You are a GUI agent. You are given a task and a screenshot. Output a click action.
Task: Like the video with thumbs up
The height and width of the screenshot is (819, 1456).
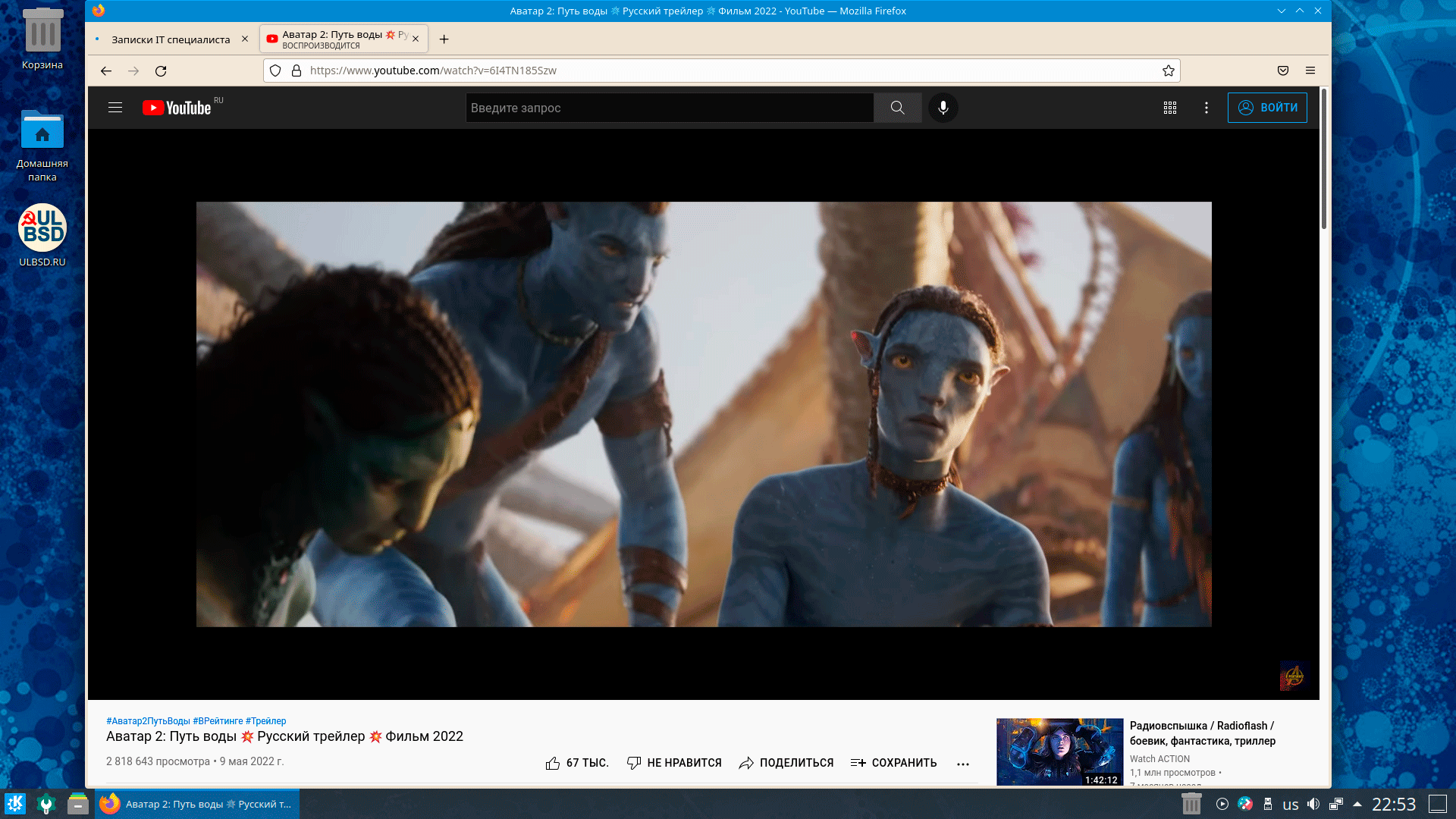553,763
